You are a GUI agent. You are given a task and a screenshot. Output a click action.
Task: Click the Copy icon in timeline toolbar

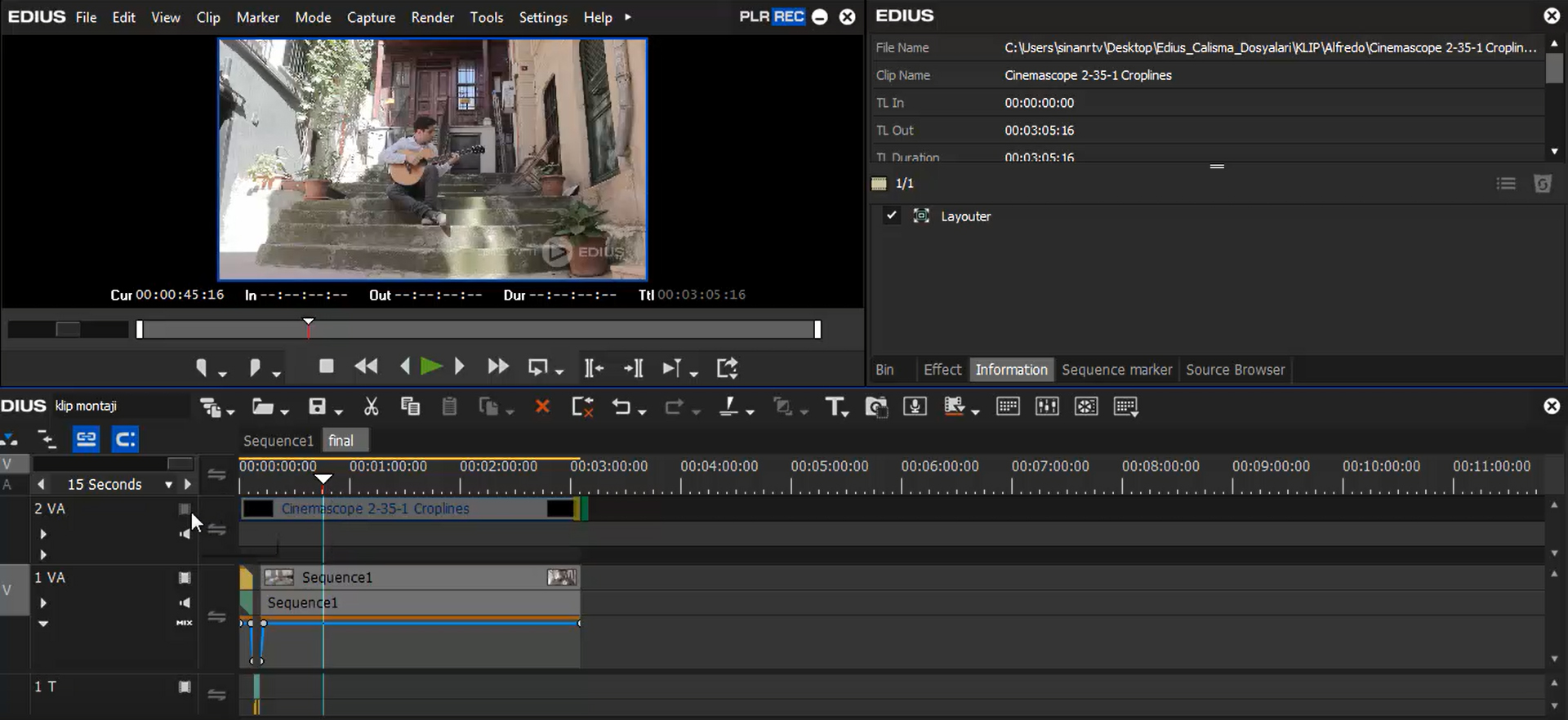pyautogui.click(x=410, y=406)
